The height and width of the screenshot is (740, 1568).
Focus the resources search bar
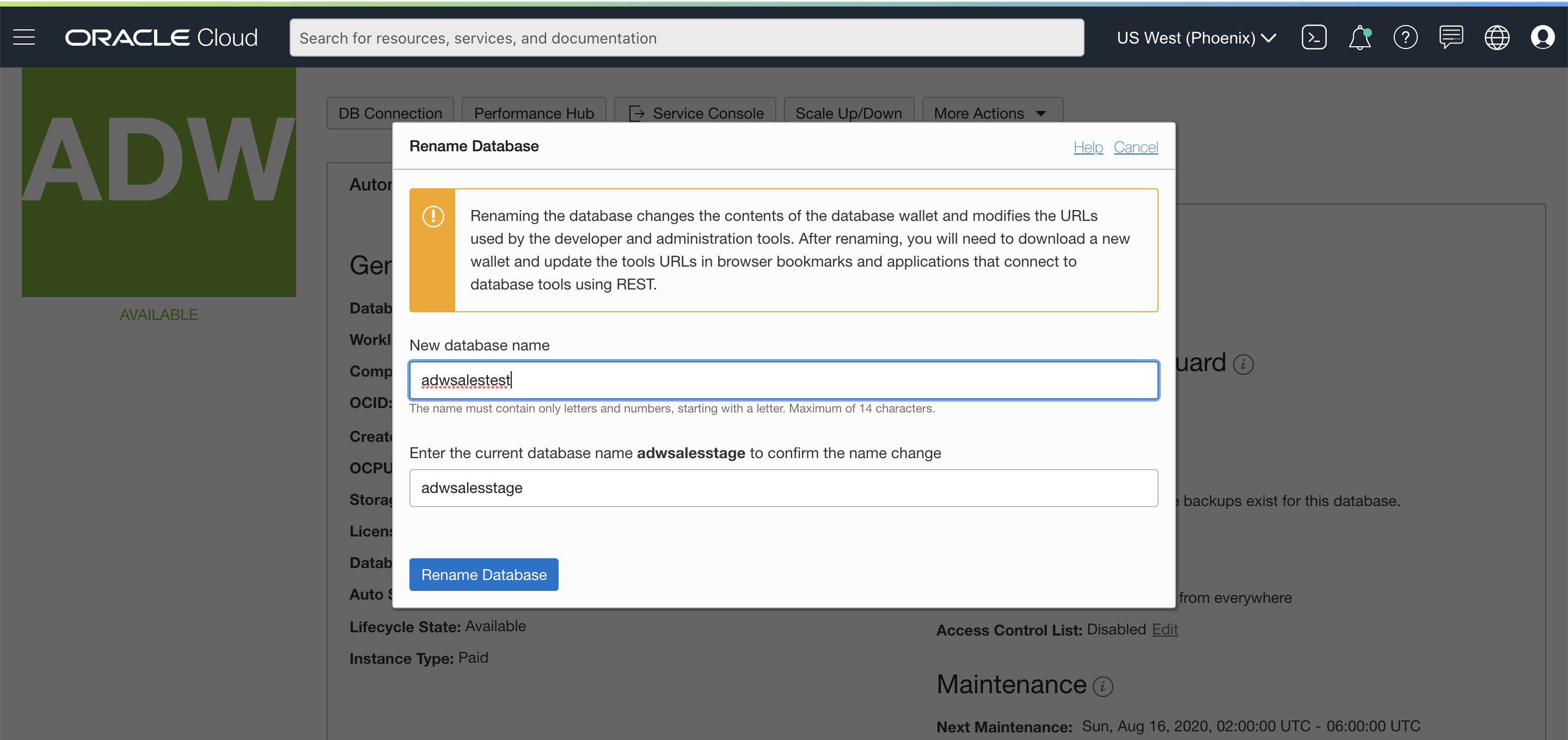click(x=686, y=38)
